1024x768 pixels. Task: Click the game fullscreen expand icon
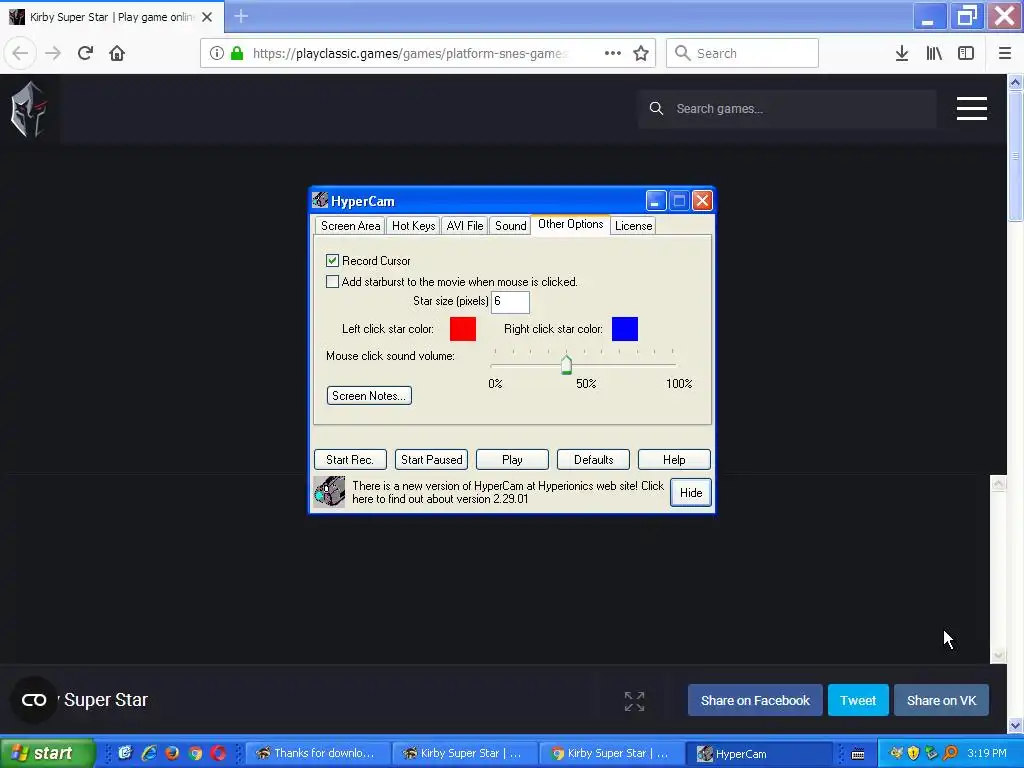point(634,701)
